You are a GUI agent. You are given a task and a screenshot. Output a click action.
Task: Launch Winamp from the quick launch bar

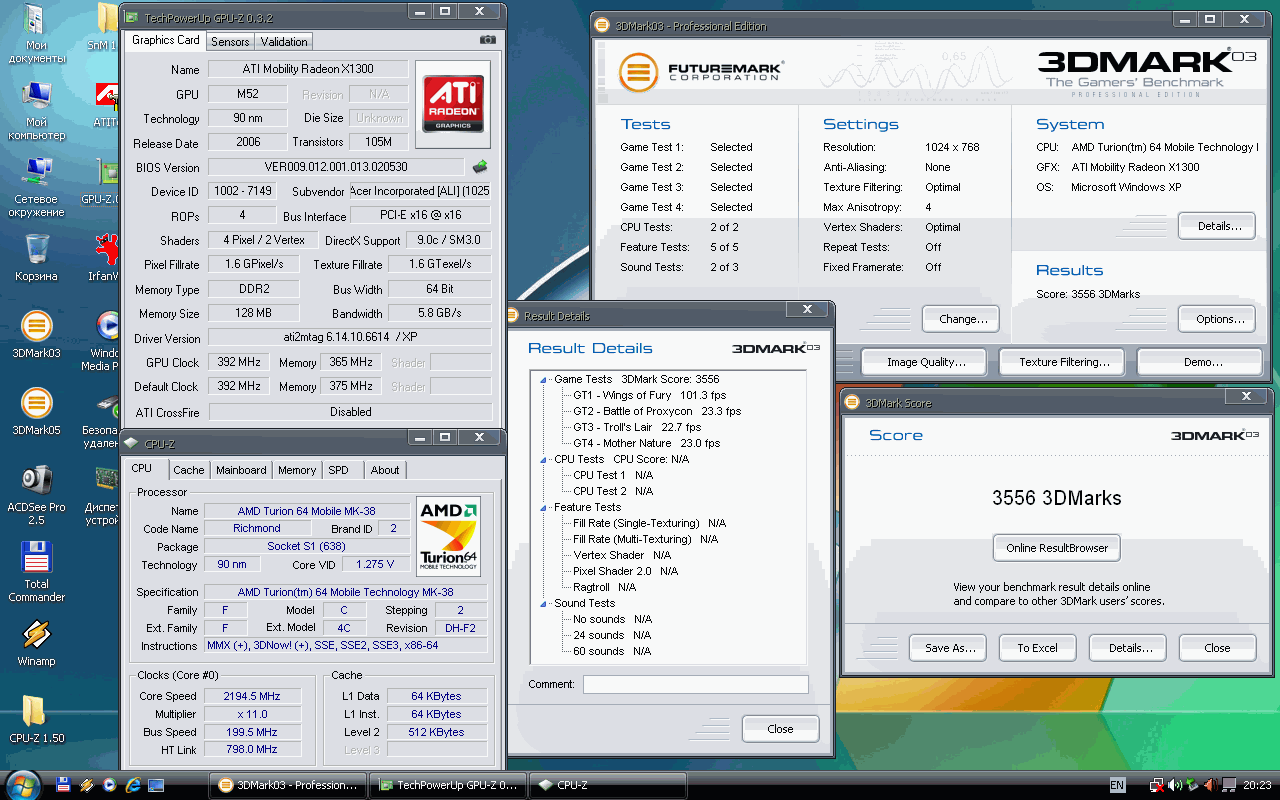pos(86,786)
